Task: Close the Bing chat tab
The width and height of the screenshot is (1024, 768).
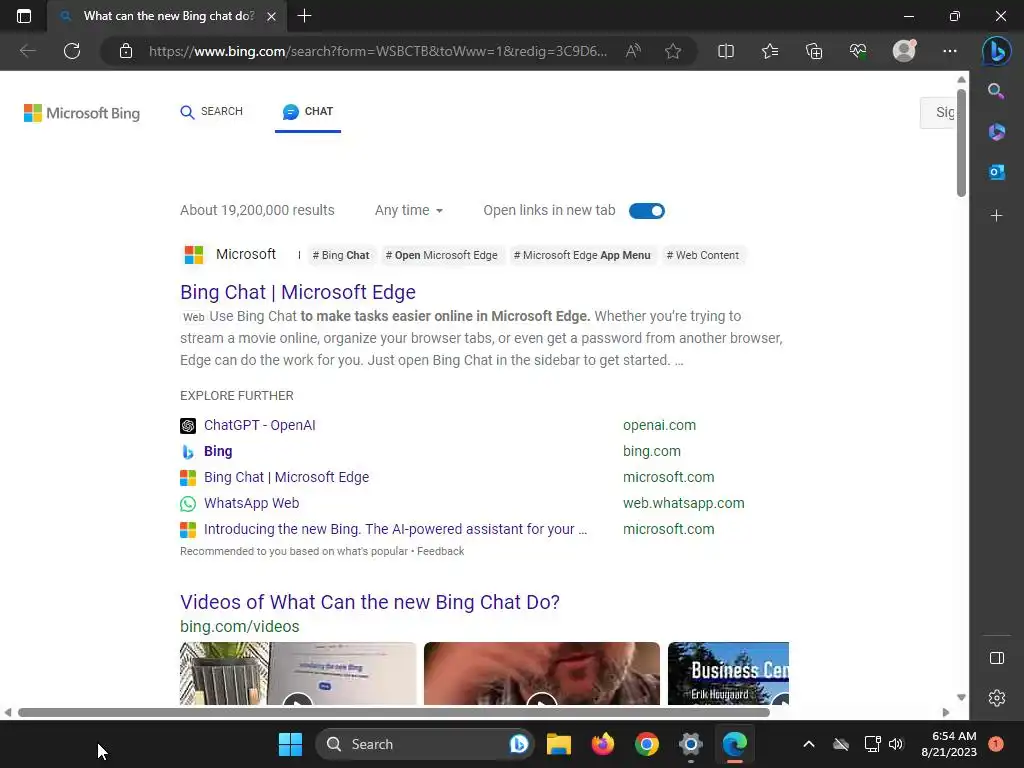Action: [x=272, y=16]
